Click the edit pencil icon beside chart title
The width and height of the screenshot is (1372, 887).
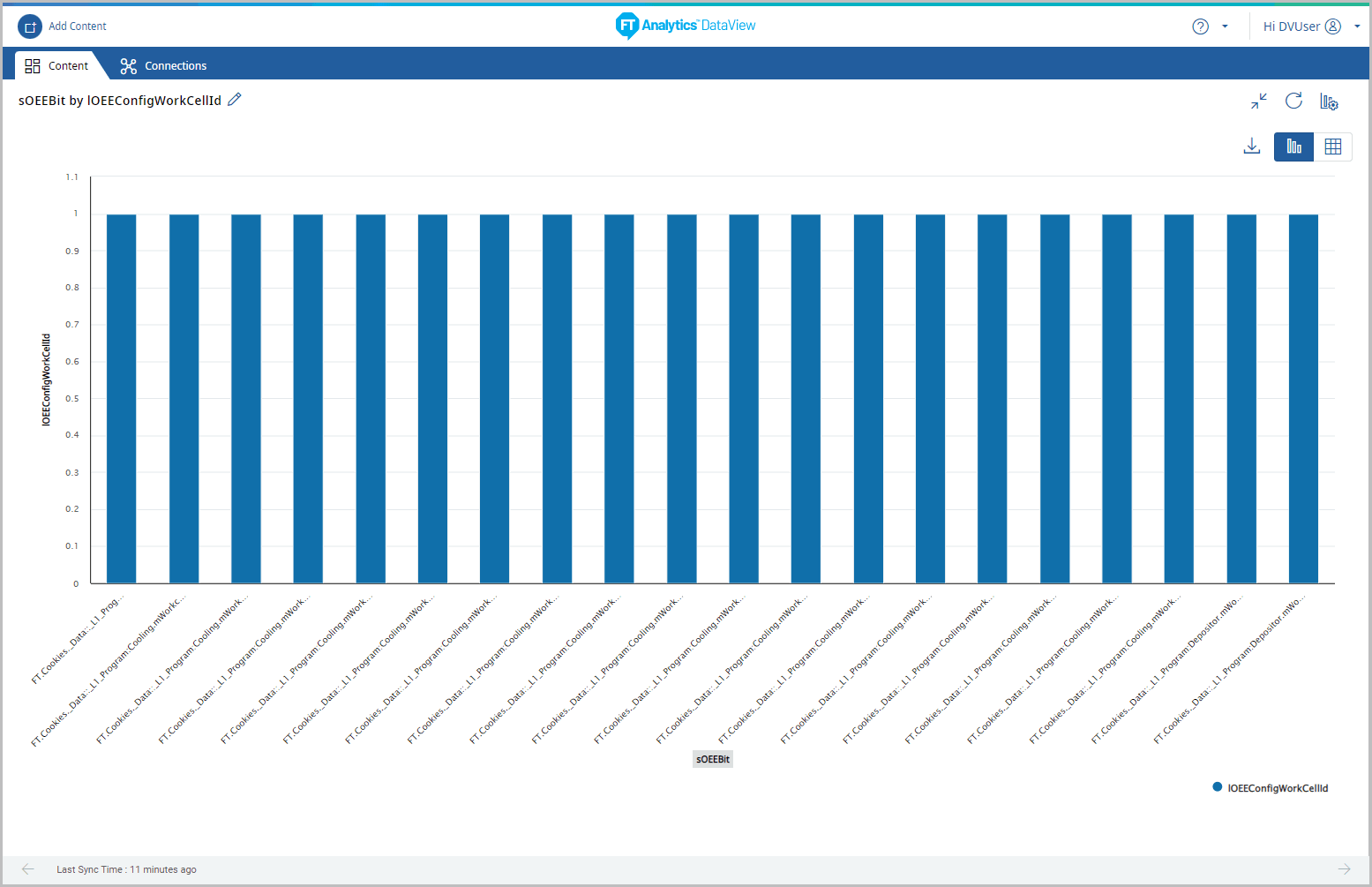235,100
